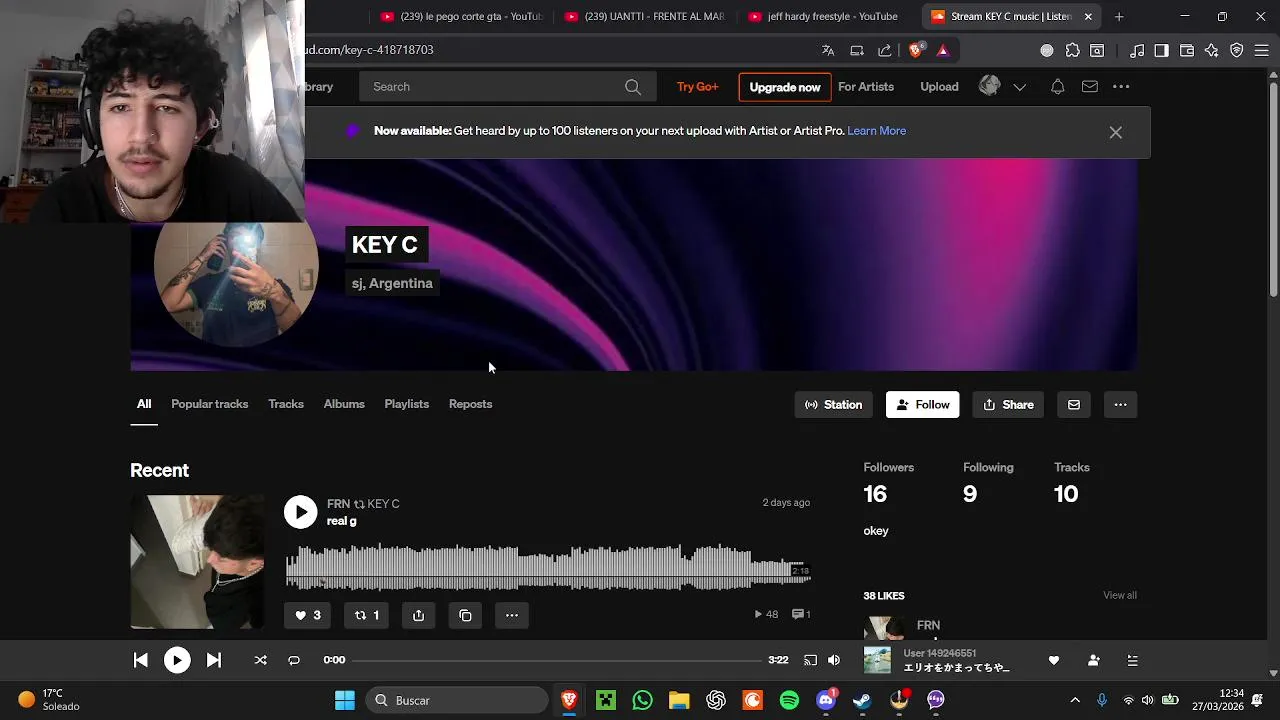This screenshot has height=720, width=1280.
Task: Toggle the browser sidebar panel icon
Action: click(x=1161, y=50)
